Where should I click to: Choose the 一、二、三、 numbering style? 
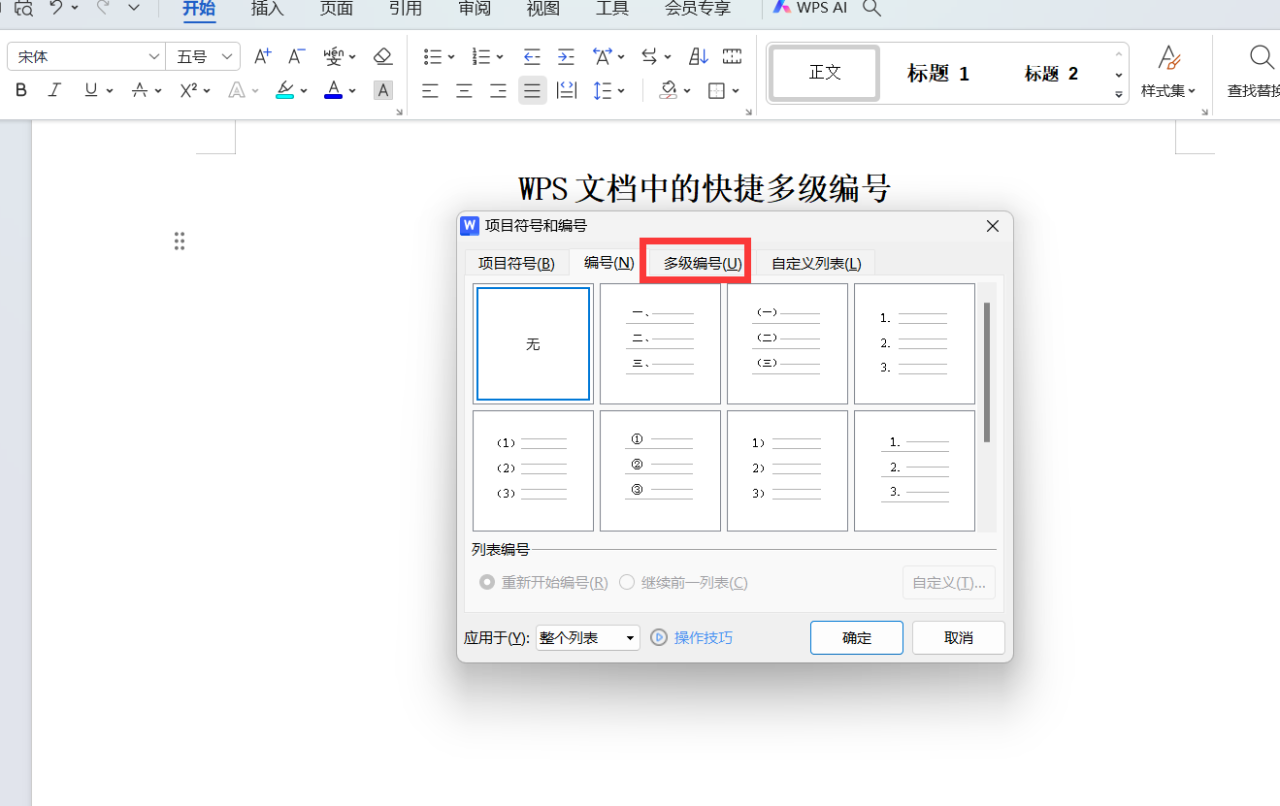pyautogui.click(x=660, y=344)
